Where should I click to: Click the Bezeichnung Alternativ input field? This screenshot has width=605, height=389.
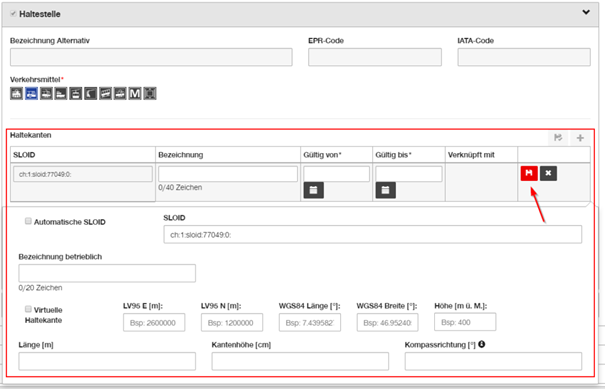click(x=151, y=57)
